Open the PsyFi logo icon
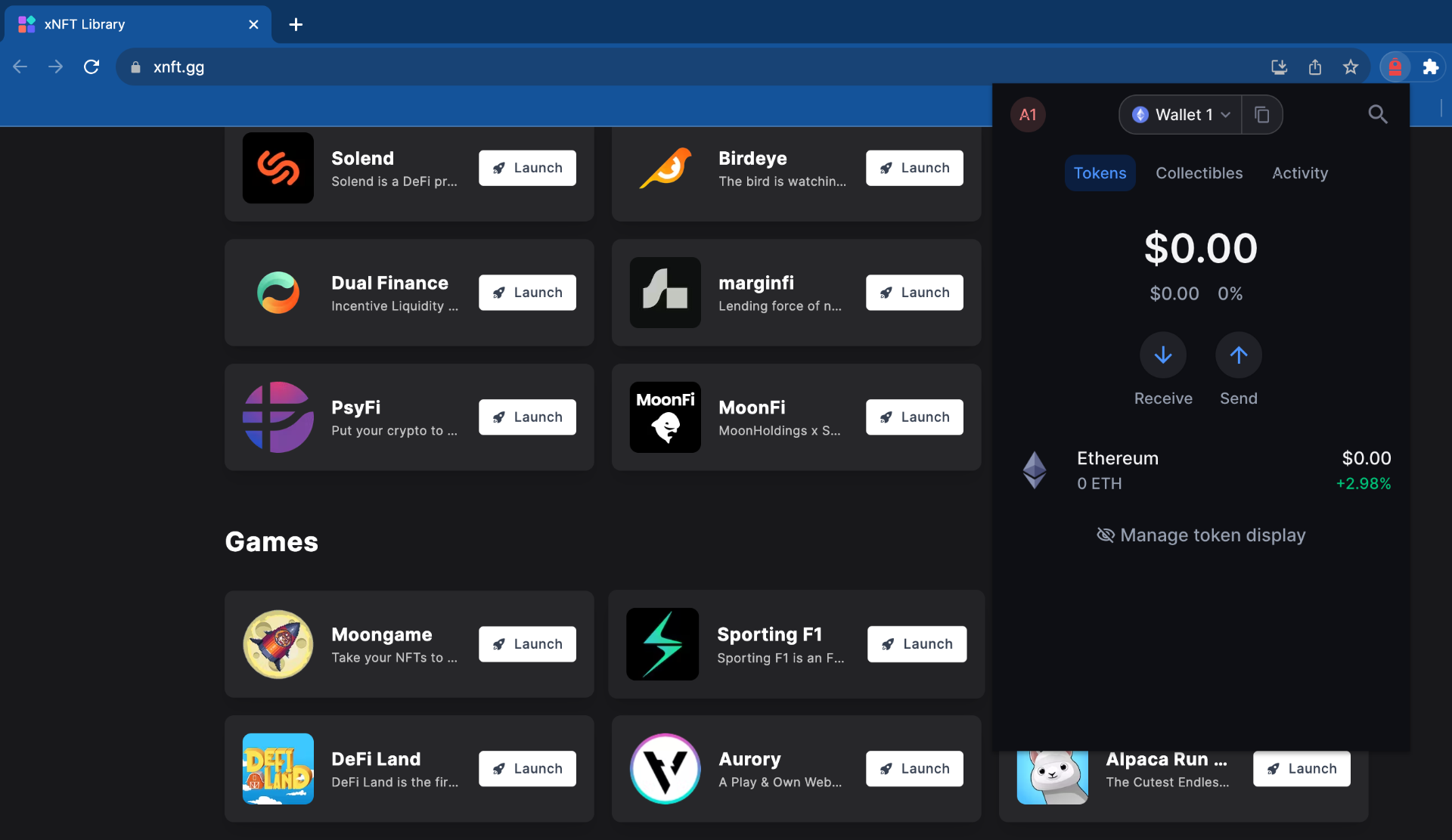The height and width of the screenshot is (840, 1452). (278, 417)
